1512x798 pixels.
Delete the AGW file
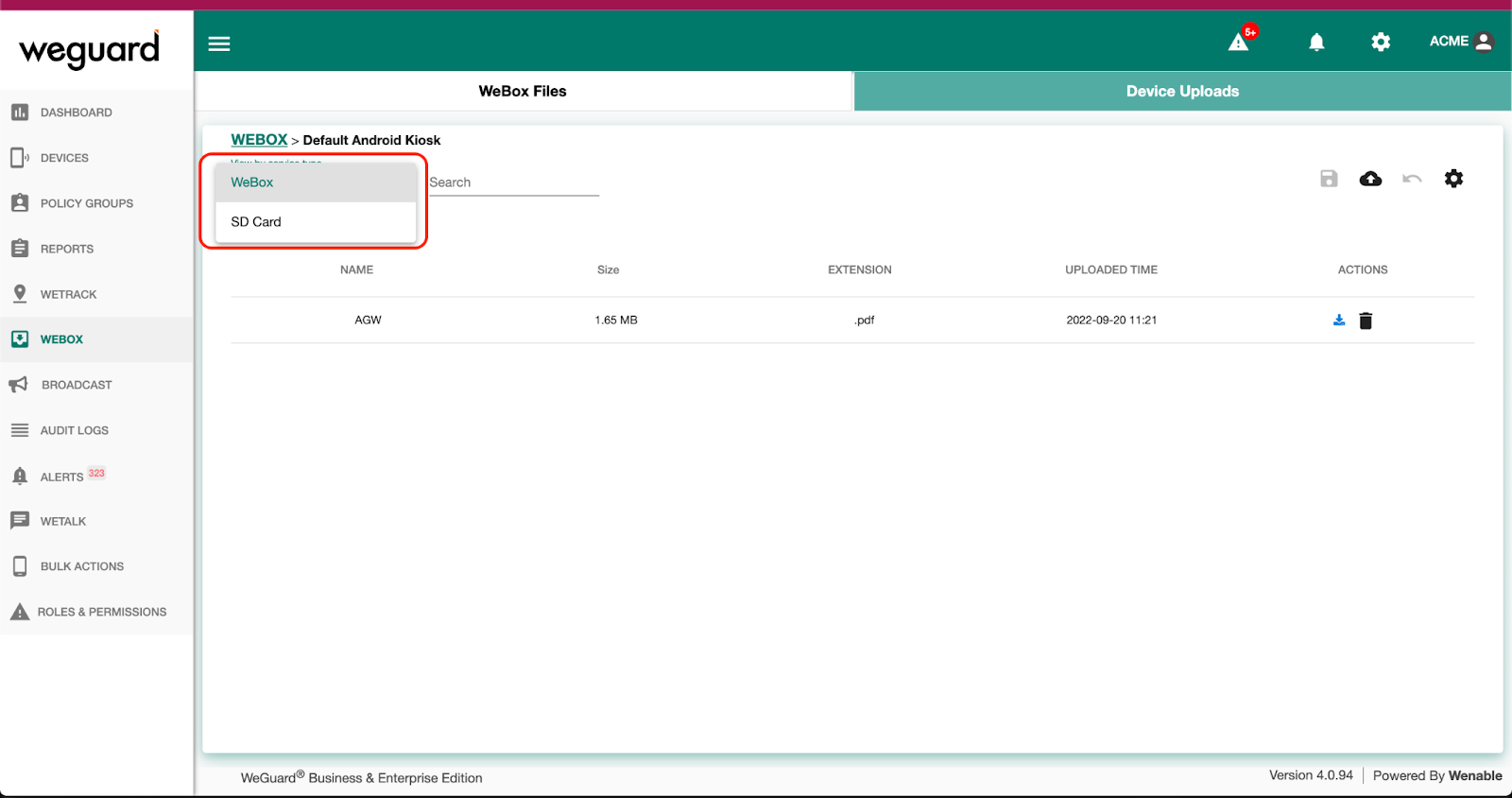click(x=1366, y=321)
